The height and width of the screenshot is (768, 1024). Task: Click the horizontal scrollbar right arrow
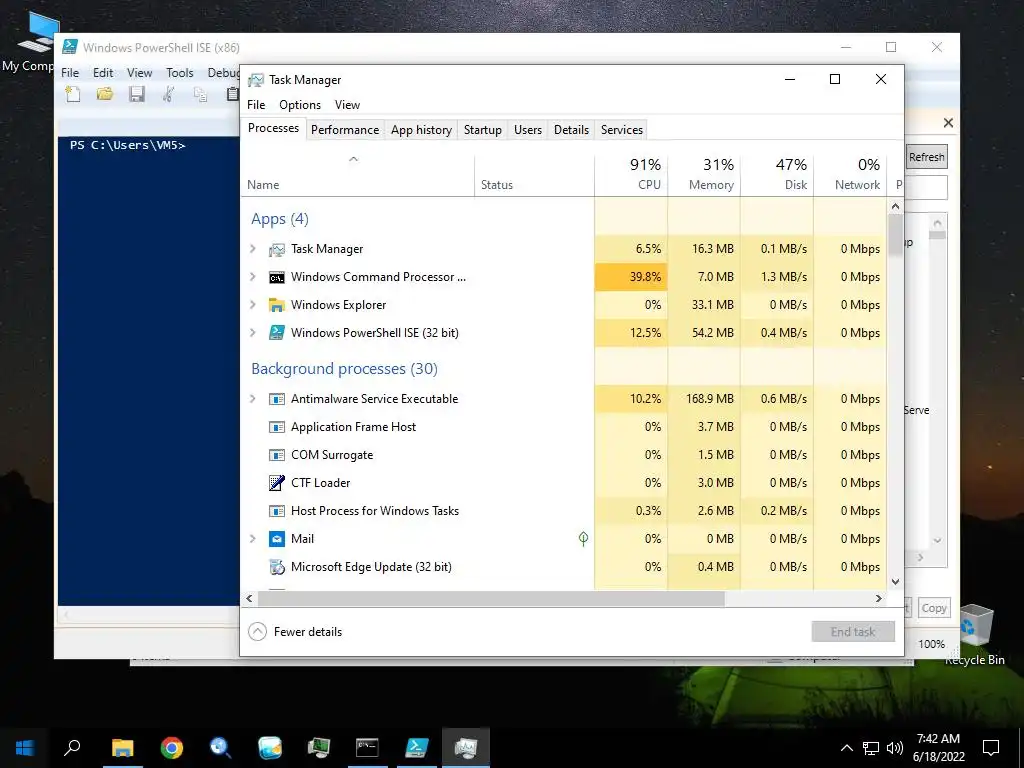(879, 598)
